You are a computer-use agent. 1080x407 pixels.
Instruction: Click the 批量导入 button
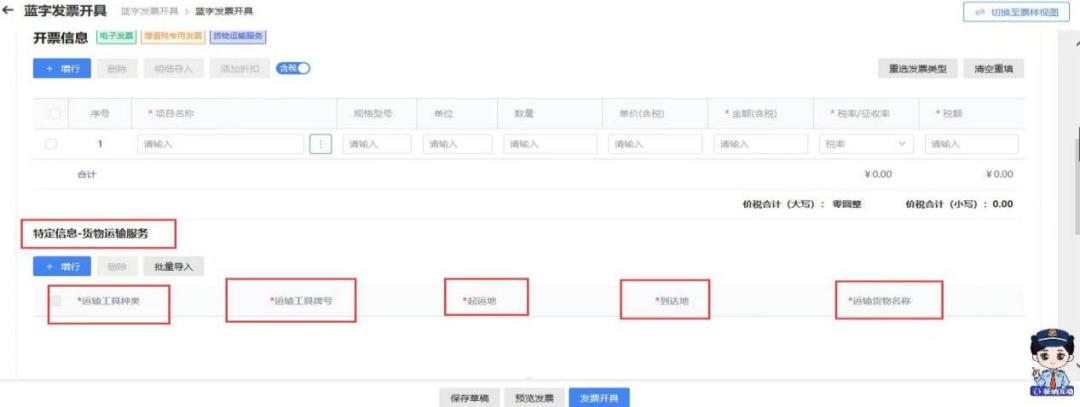point(174,266)
